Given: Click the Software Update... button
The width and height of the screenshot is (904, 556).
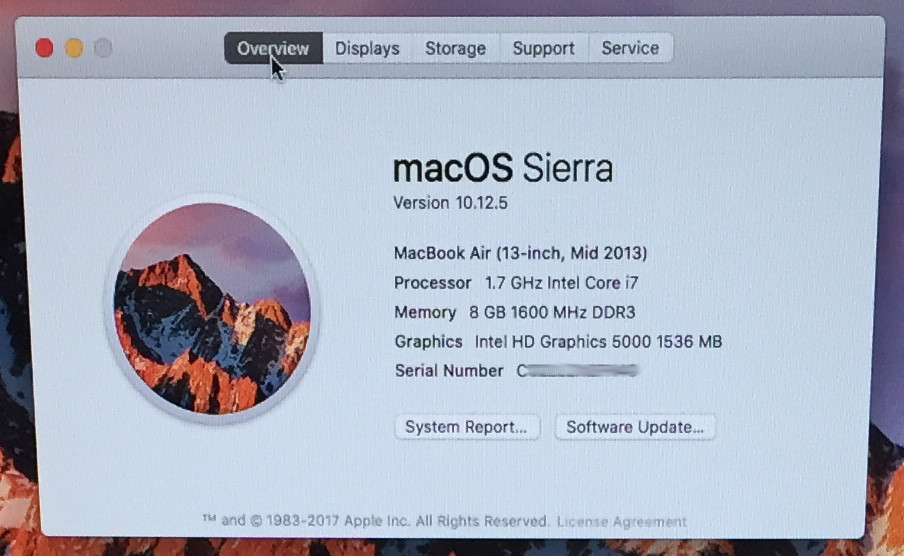Looking at the screenshot, I should point(635,427).
